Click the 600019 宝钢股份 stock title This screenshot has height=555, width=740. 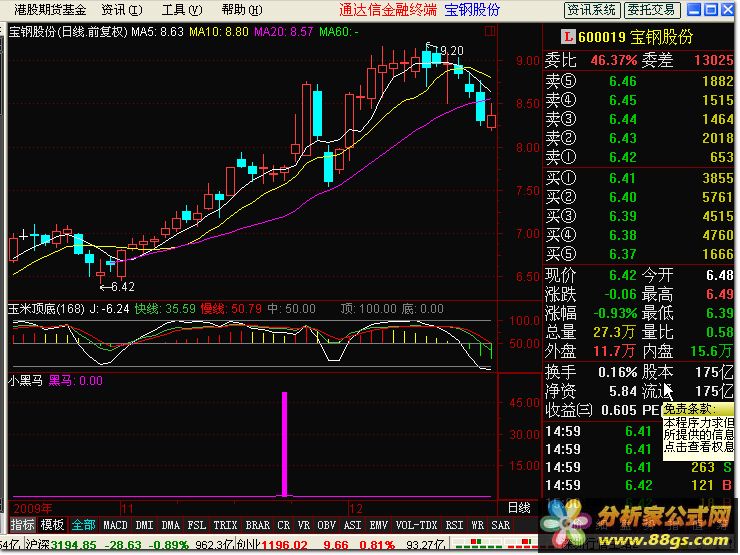[x=635, y=37]
